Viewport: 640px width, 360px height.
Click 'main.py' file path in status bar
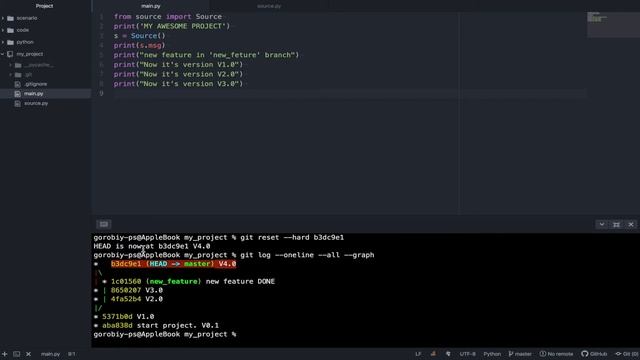50,354
